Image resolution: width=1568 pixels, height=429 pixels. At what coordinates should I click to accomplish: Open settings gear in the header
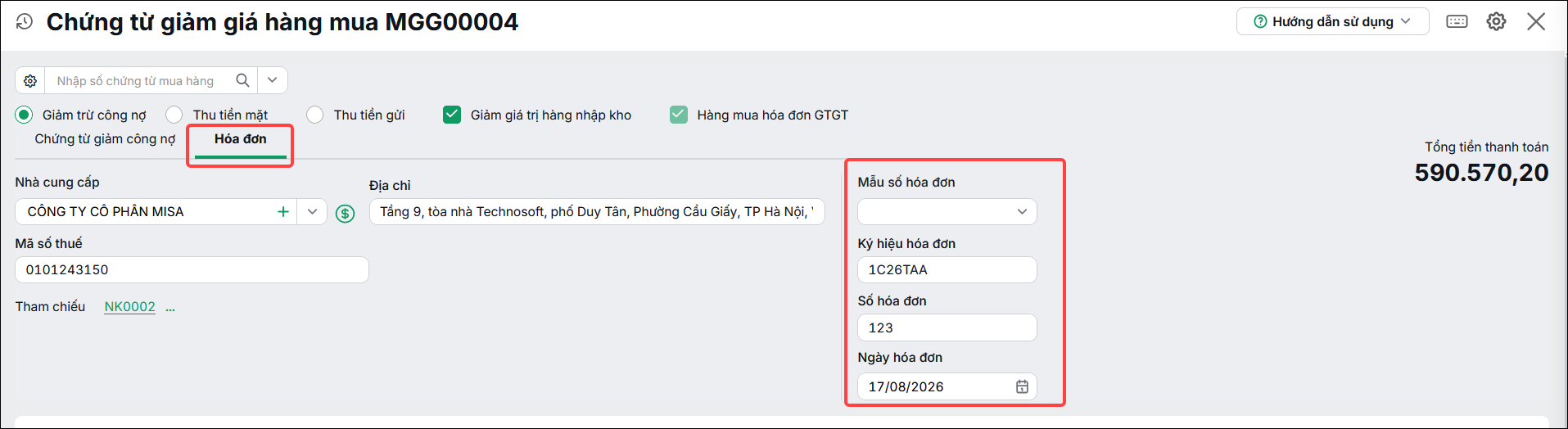click(1496, 22)
